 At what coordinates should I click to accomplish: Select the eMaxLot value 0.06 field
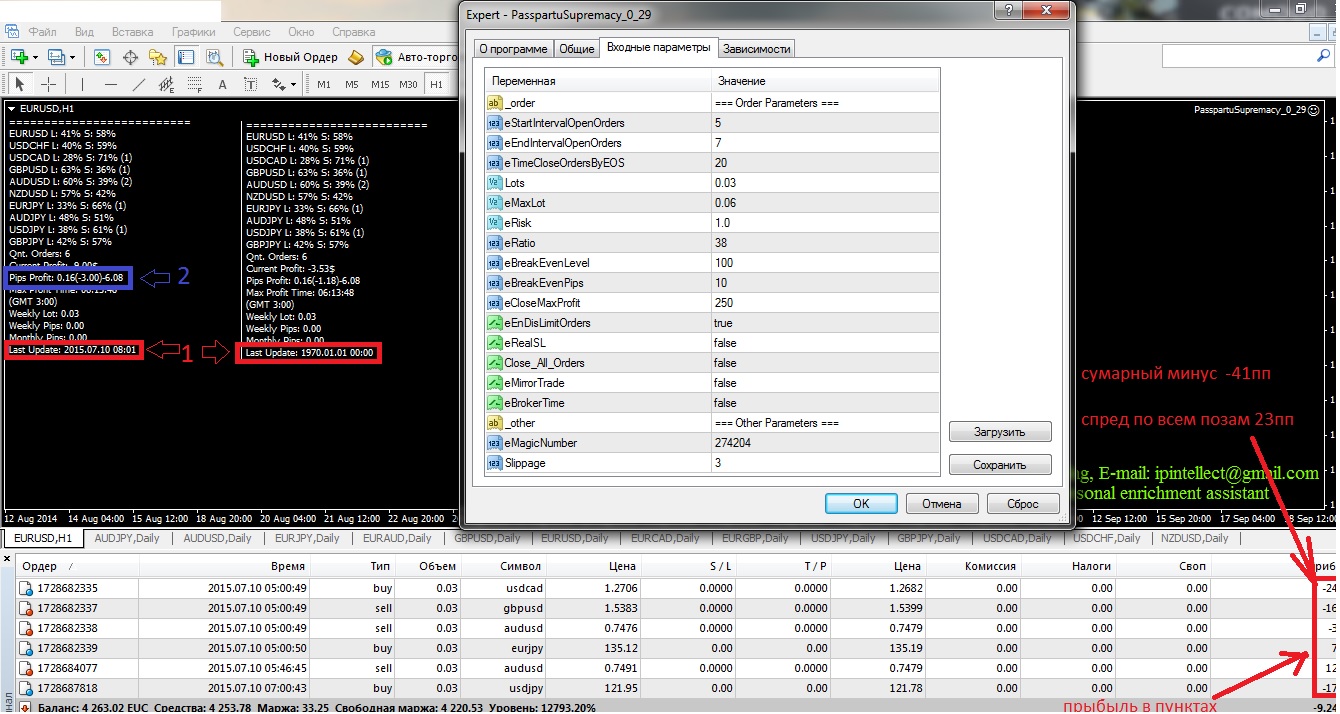tap(825, 203)
